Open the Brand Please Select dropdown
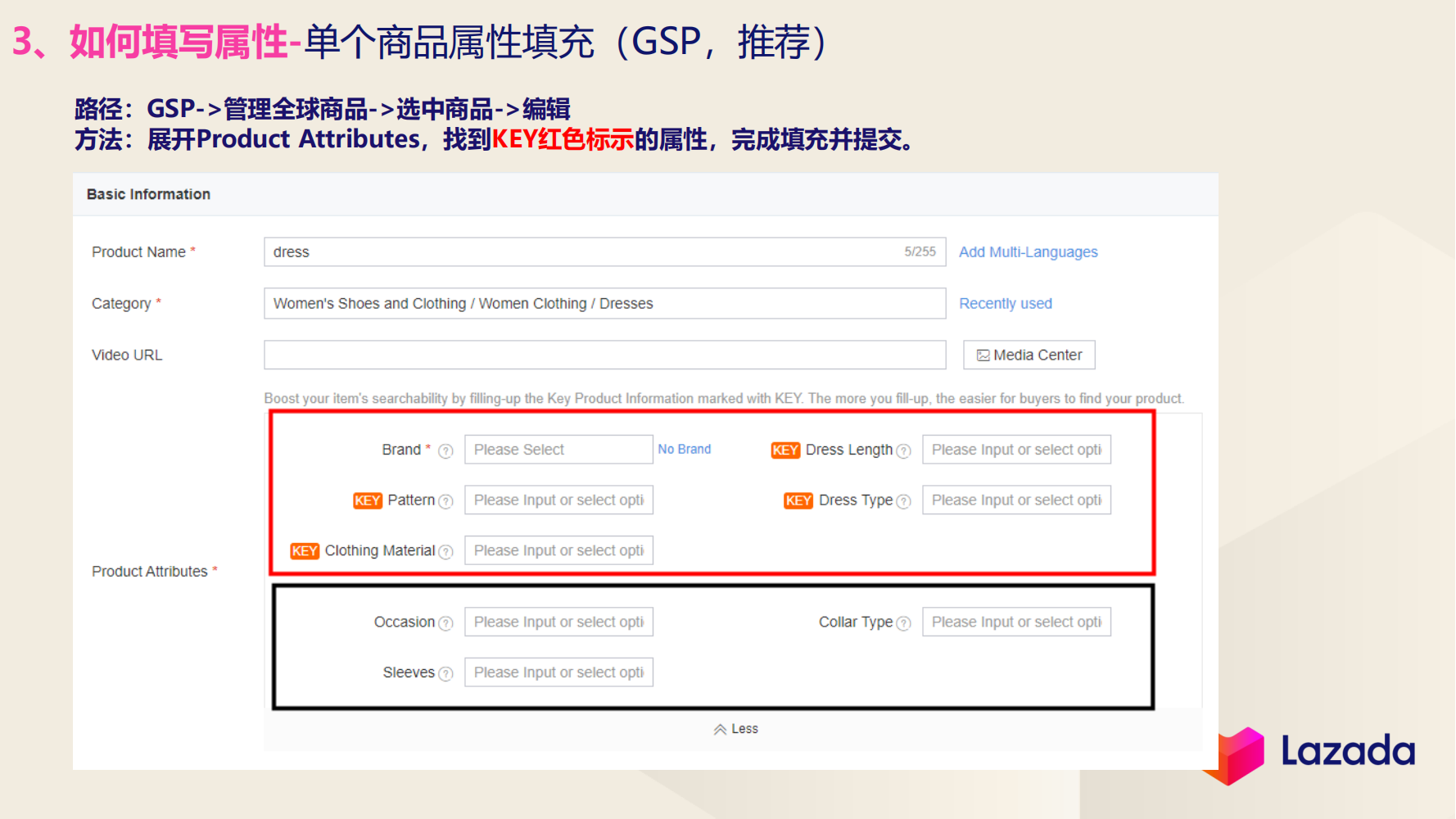This screenshot has width=1456, height=819. coord(558,449)
